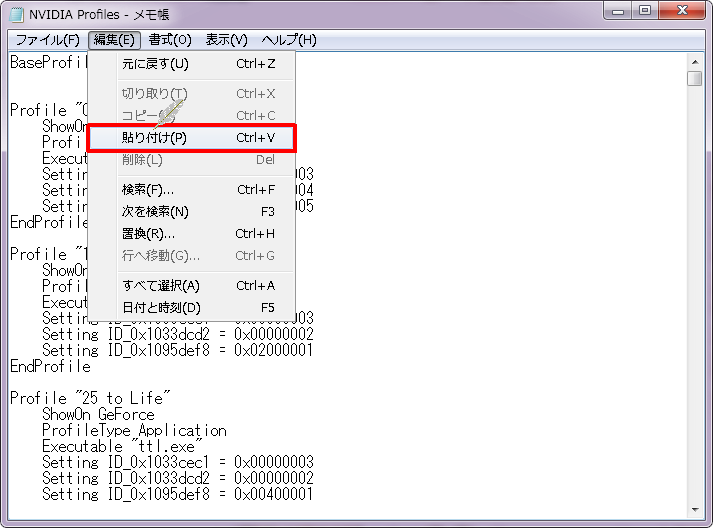Choose 次を検索(N) find next entry
Viewport: 713px width, 528px height.
click(192, 211)
